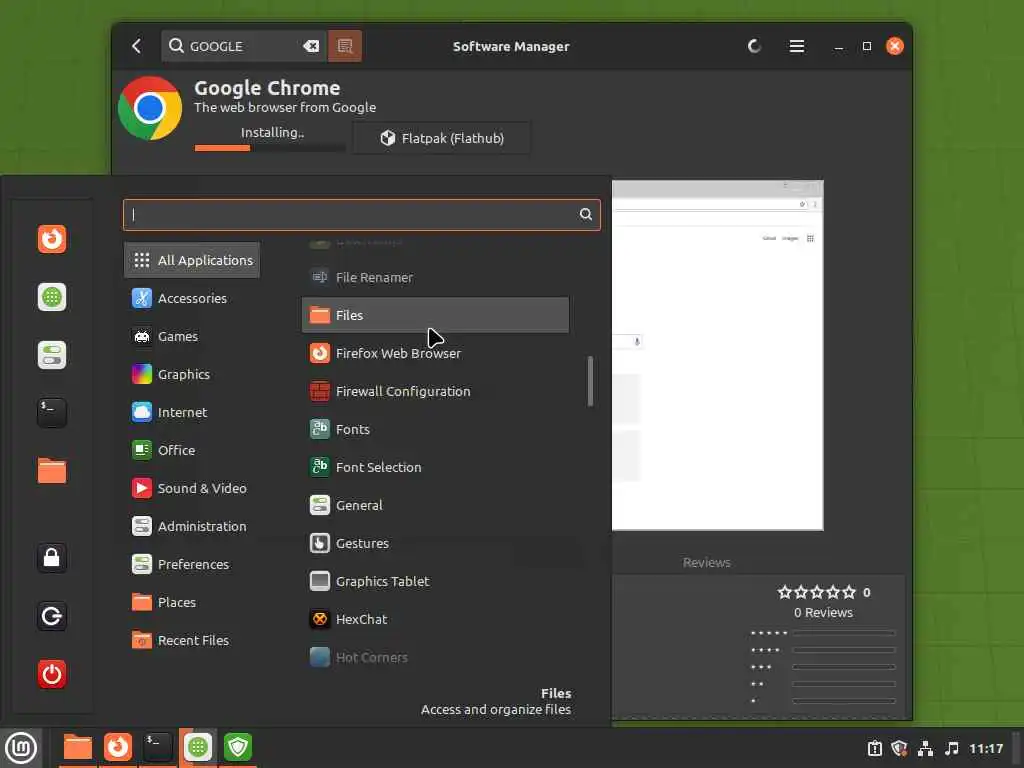Click the notification tray icon
The height and width of the screenshot is (768, 1024).
click(x=874, y=748)
